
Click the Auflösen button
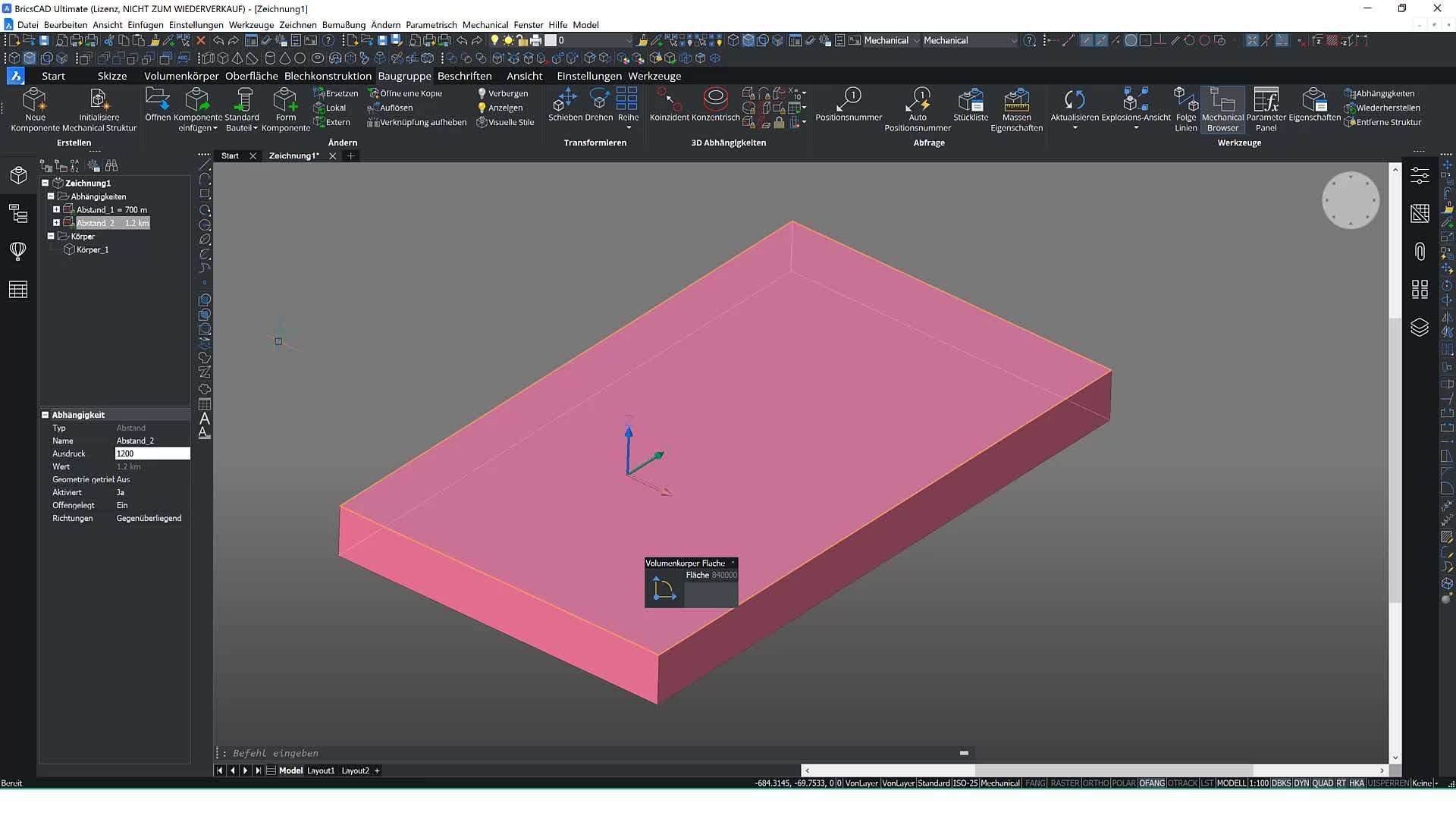[391, 108]
